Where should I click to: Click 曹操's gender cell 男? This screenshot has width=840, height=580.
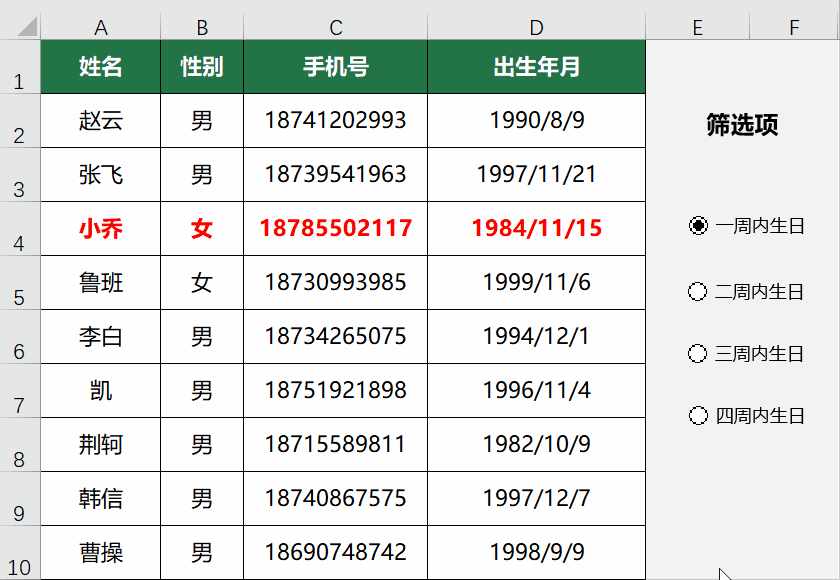(202, 553)
